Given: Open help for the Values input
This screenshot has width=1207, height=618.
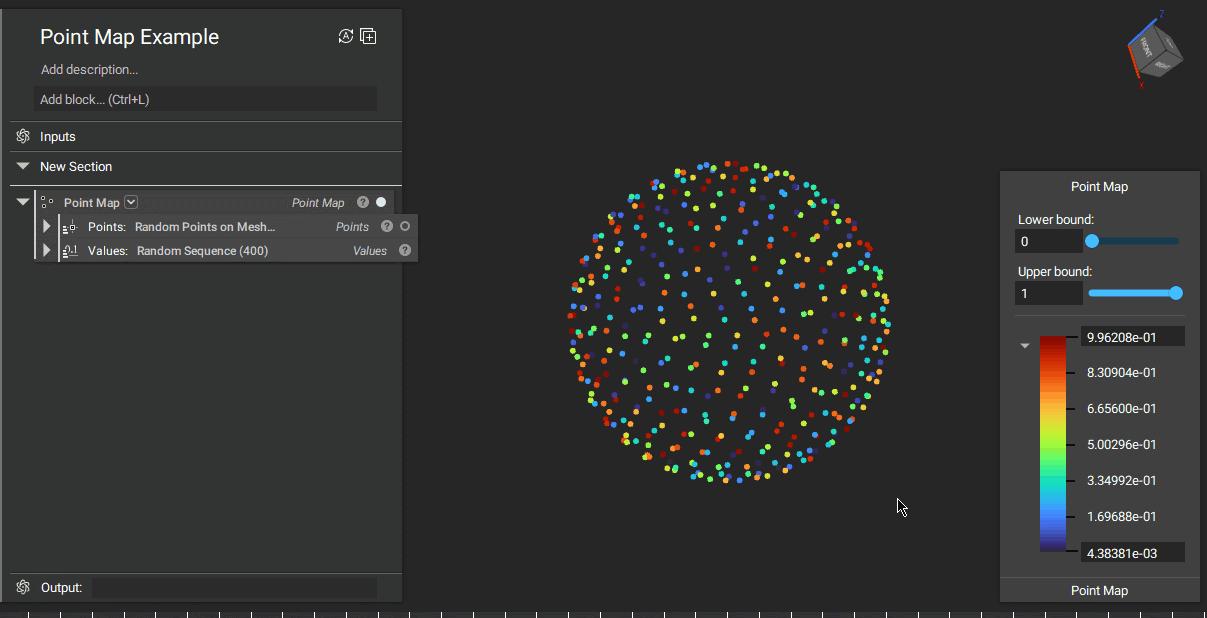Looking at the screenshot, I should (x=405, y=250).
